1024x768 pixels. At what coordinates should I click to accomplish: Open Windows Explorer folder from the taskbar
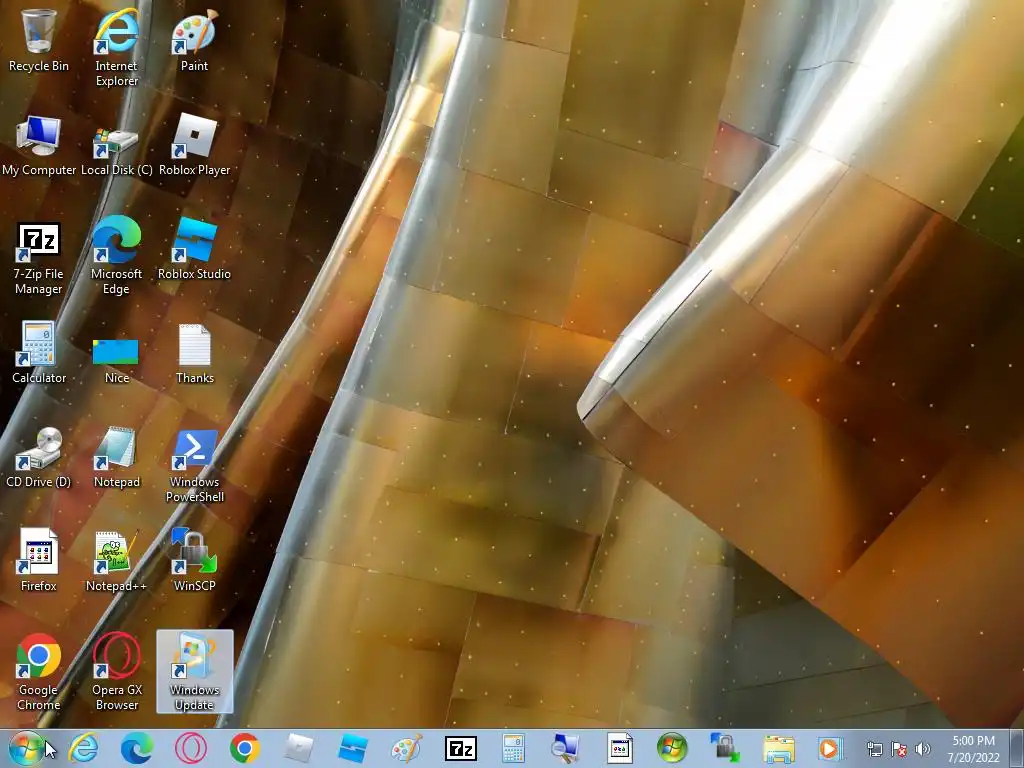(779, 748)
